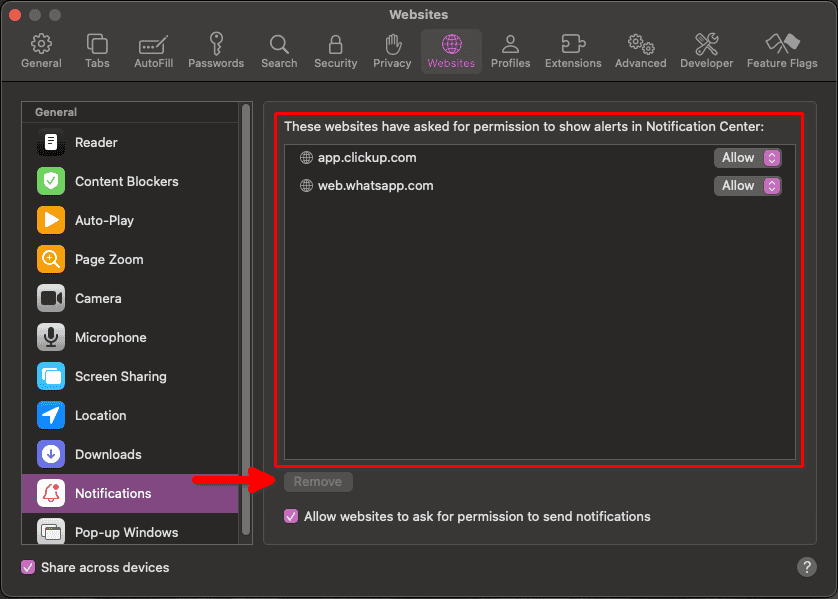Go to the Privacy hand icon
838x599 pixels.
(392, 51)
